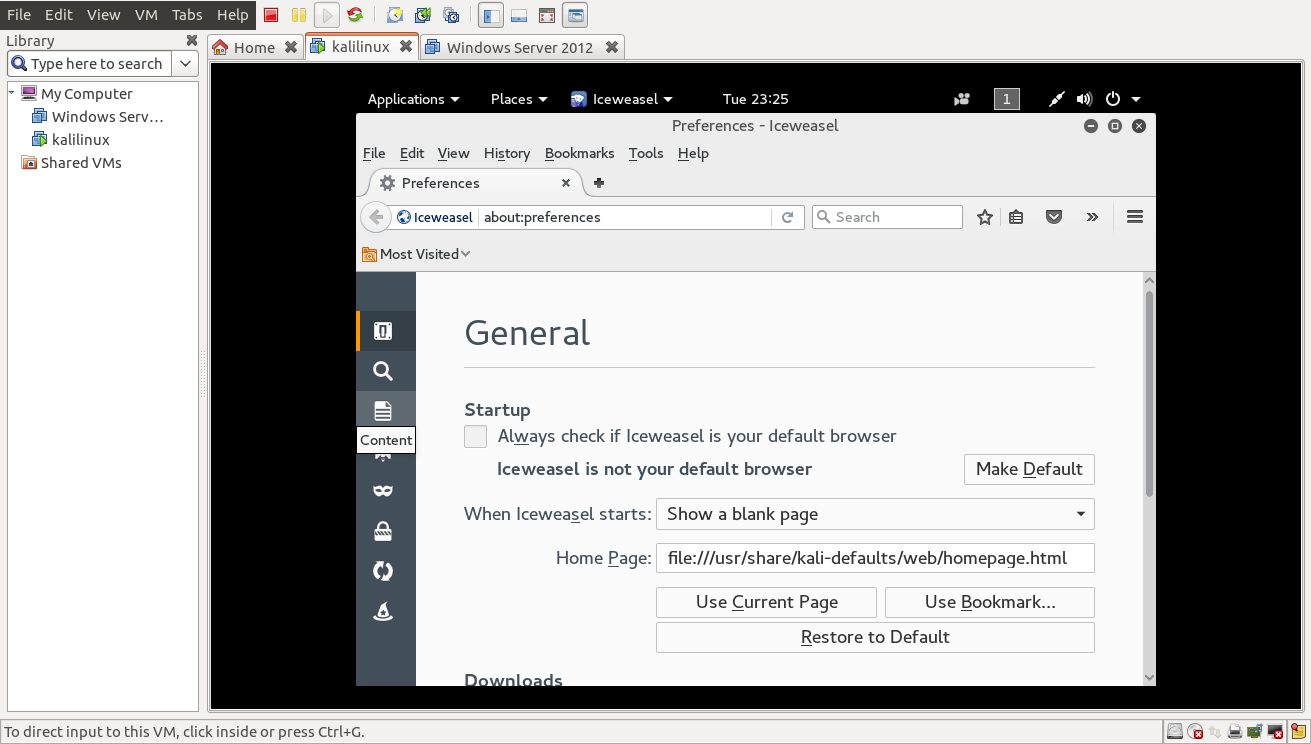Click the sound card status icon
Image resolution: width=1311 pixels, height=744 pixels.
click(x=1255, y=732)
